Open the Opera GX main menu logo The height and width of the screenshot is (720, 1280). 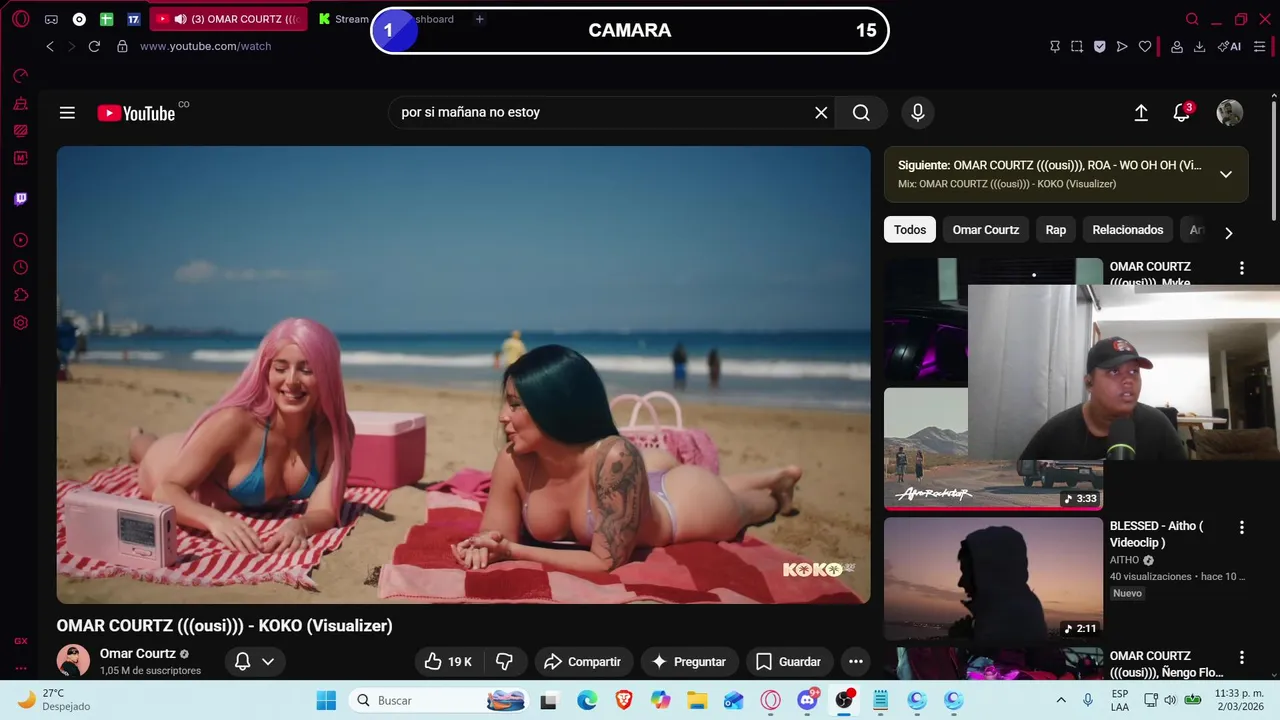(x=21, y=19)
